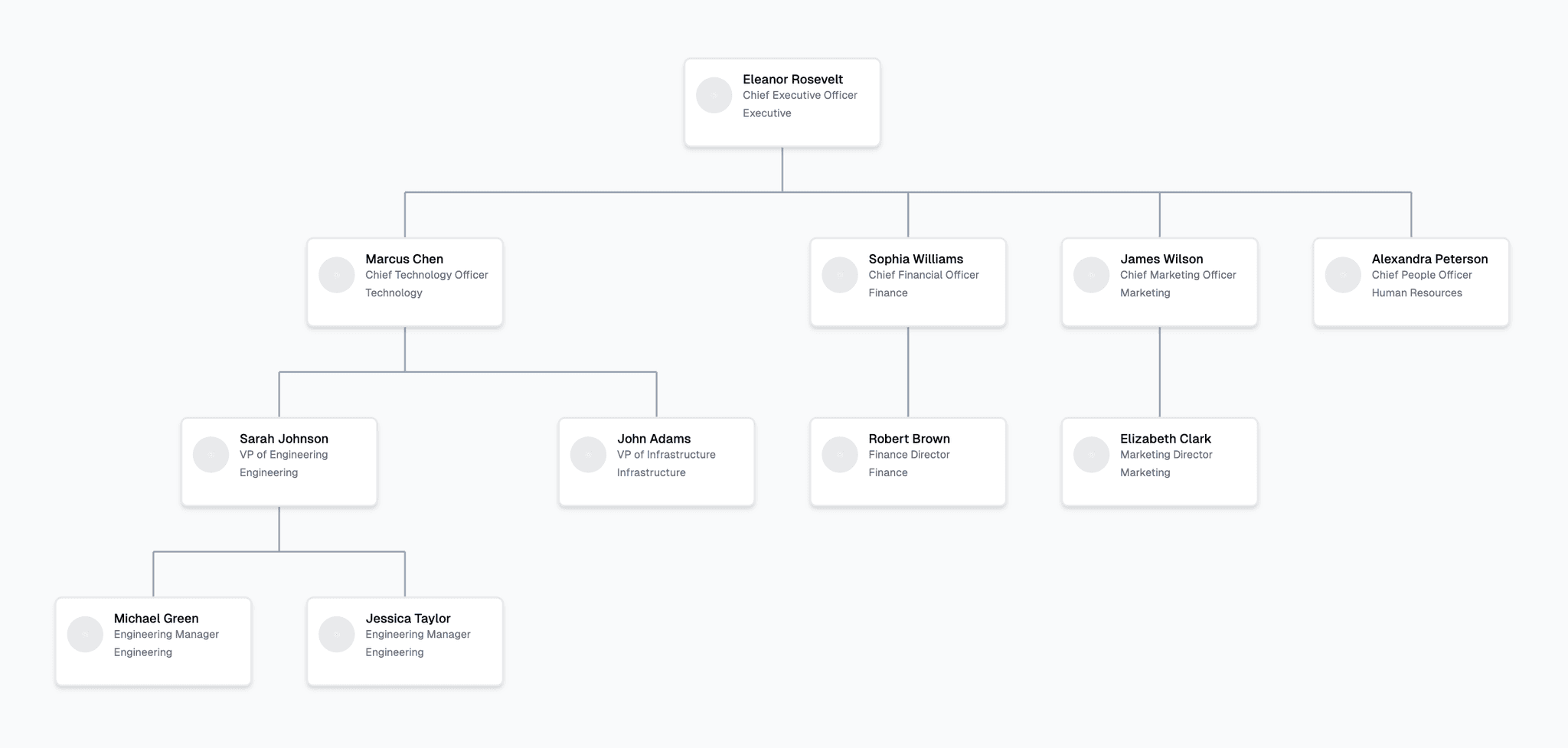Click the Chief Marketing Officer title
1568x748 pixels.
point(1178,275)
